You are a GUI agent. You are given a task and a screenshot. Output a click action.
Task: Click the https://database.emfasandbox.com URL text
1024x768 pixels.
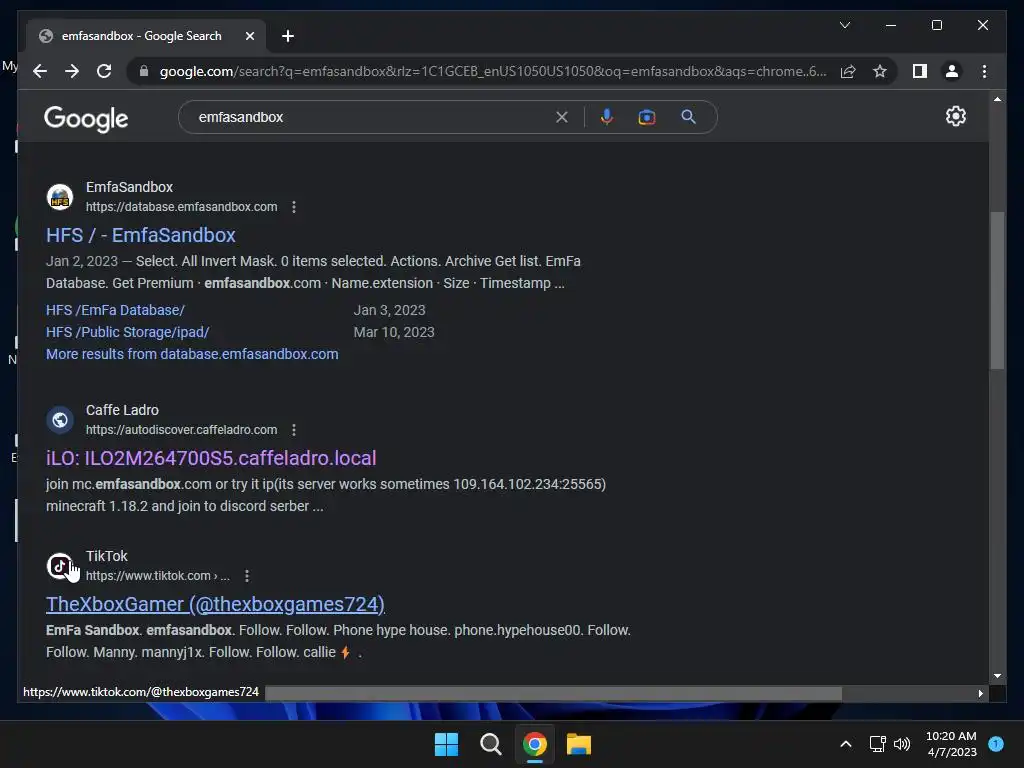[182, 207]
